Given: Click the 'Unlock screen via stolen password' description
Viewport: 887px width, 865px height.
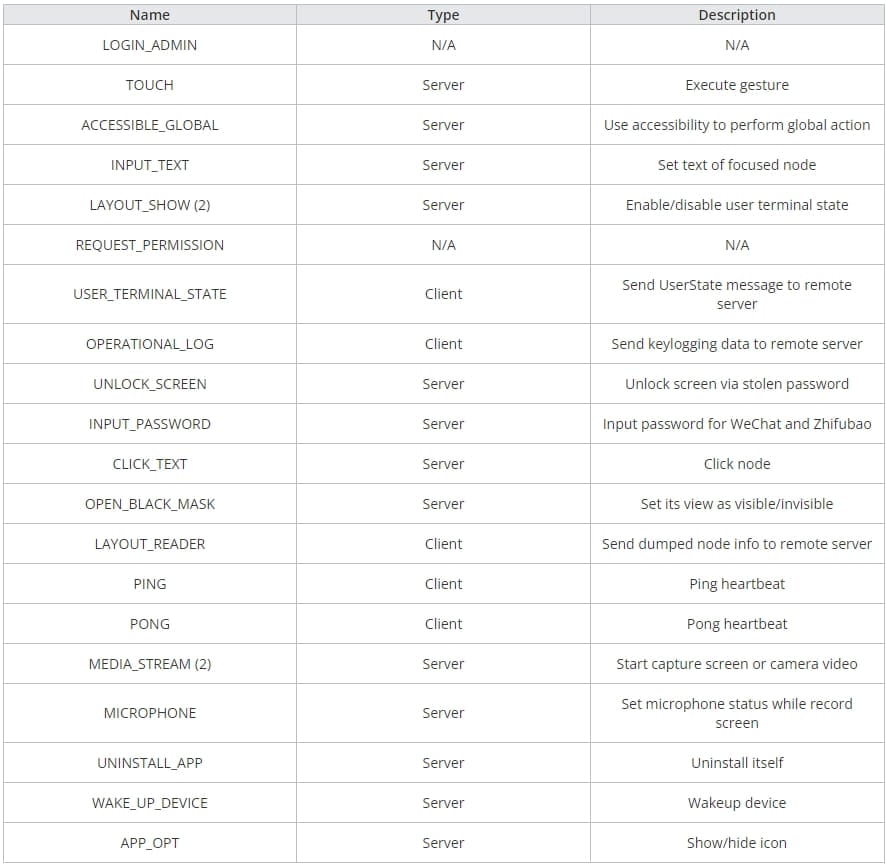Looking at the screenshot, I should (x=737, y=384).
